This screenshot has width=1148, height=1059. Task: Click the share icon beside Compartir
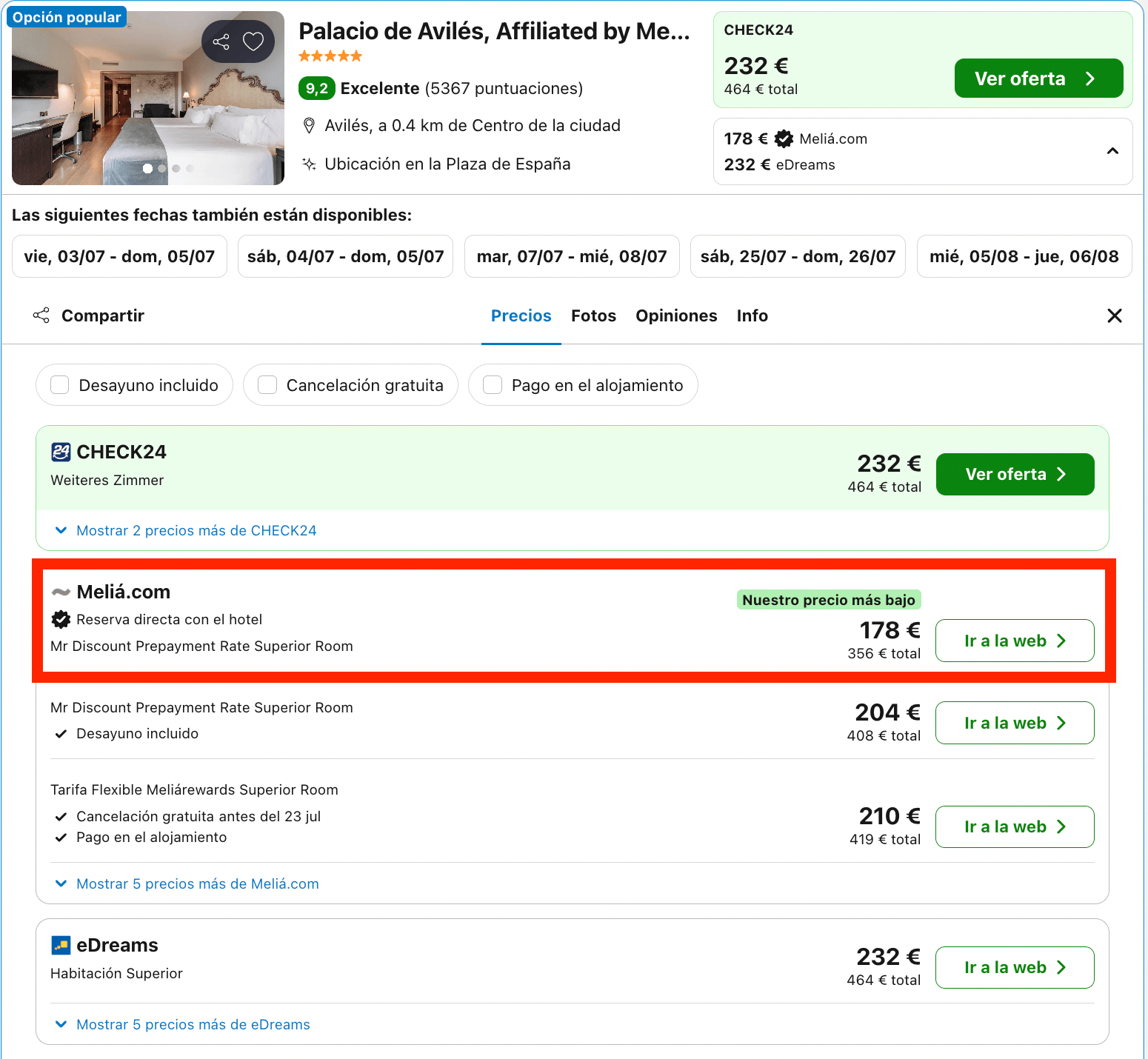[41, 315]
